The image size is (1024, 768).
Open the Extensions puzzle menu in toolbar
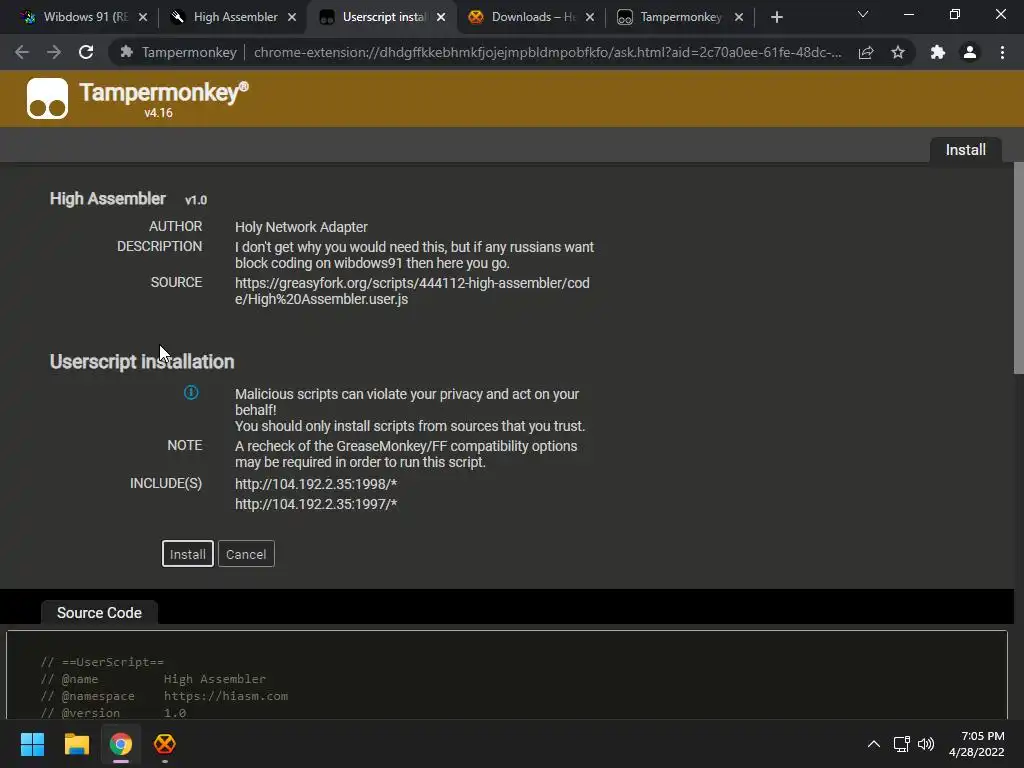[x=938, y=52]
